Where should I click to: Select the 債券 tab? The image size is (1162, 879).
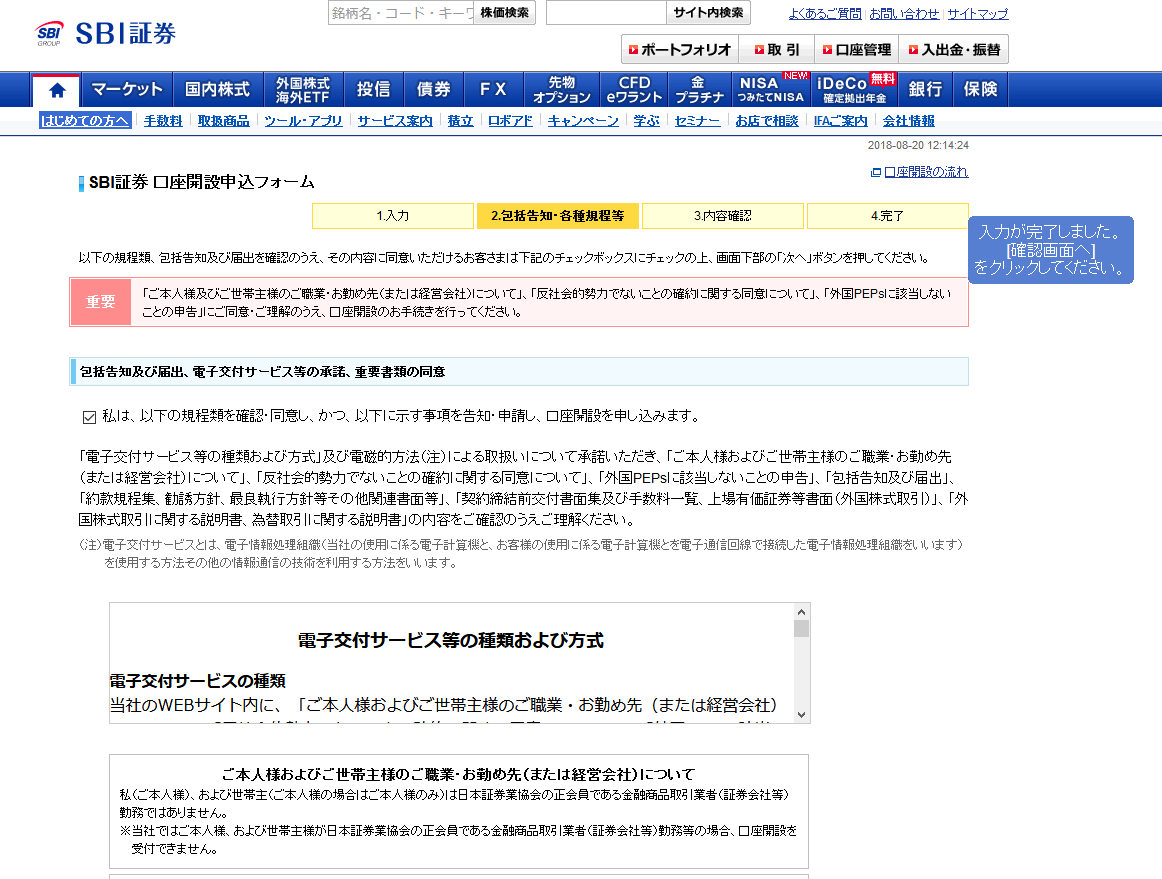click(x=434, y=90)
